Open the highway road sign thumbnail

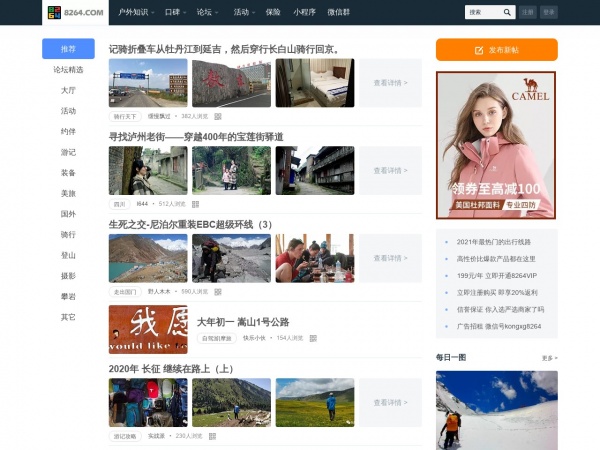click(x=148, y=83)
